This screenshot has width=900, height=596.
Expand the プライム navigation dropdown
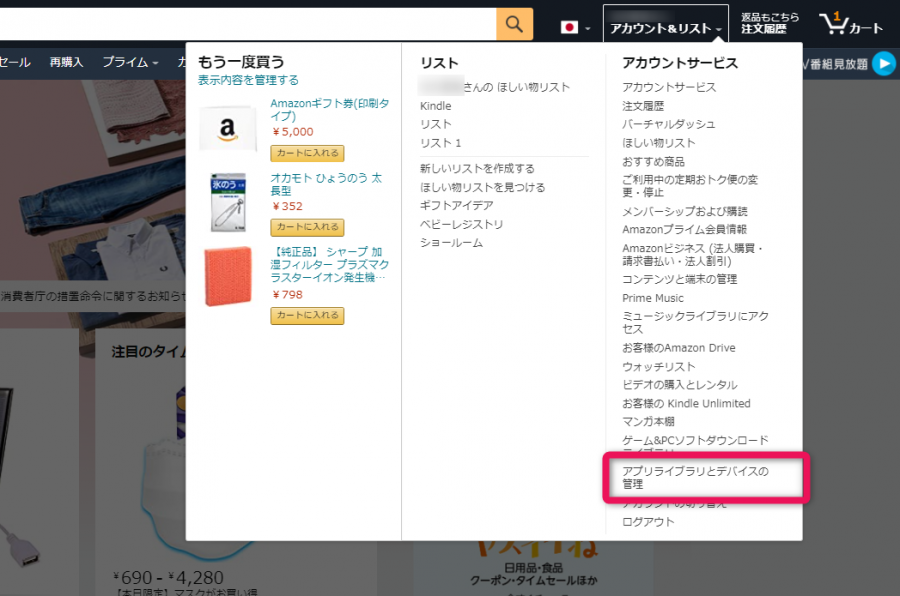coord(130,62)
